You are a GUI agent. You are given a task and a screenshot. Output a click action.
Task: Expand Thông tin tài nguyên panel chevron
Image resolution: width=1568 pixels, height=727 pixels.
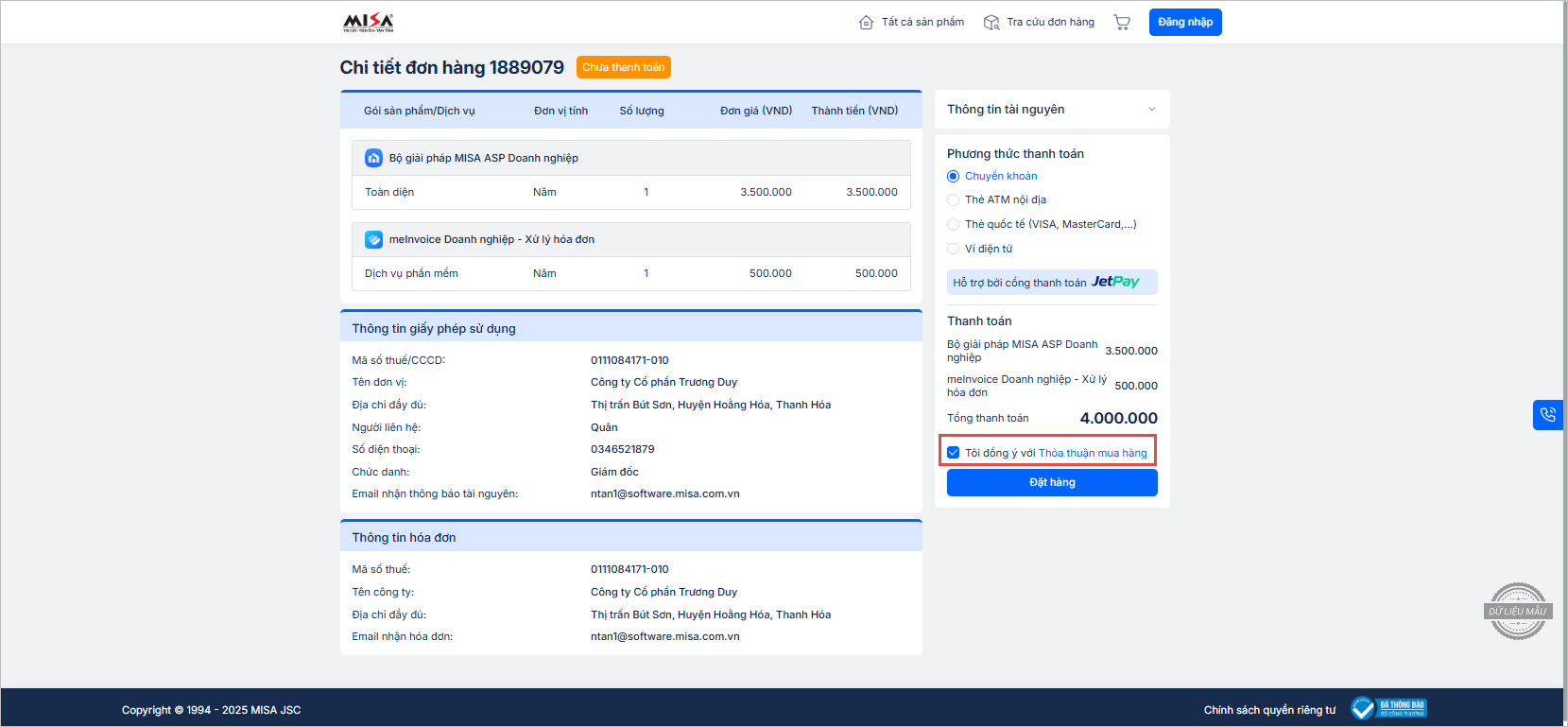[1151, 110]
